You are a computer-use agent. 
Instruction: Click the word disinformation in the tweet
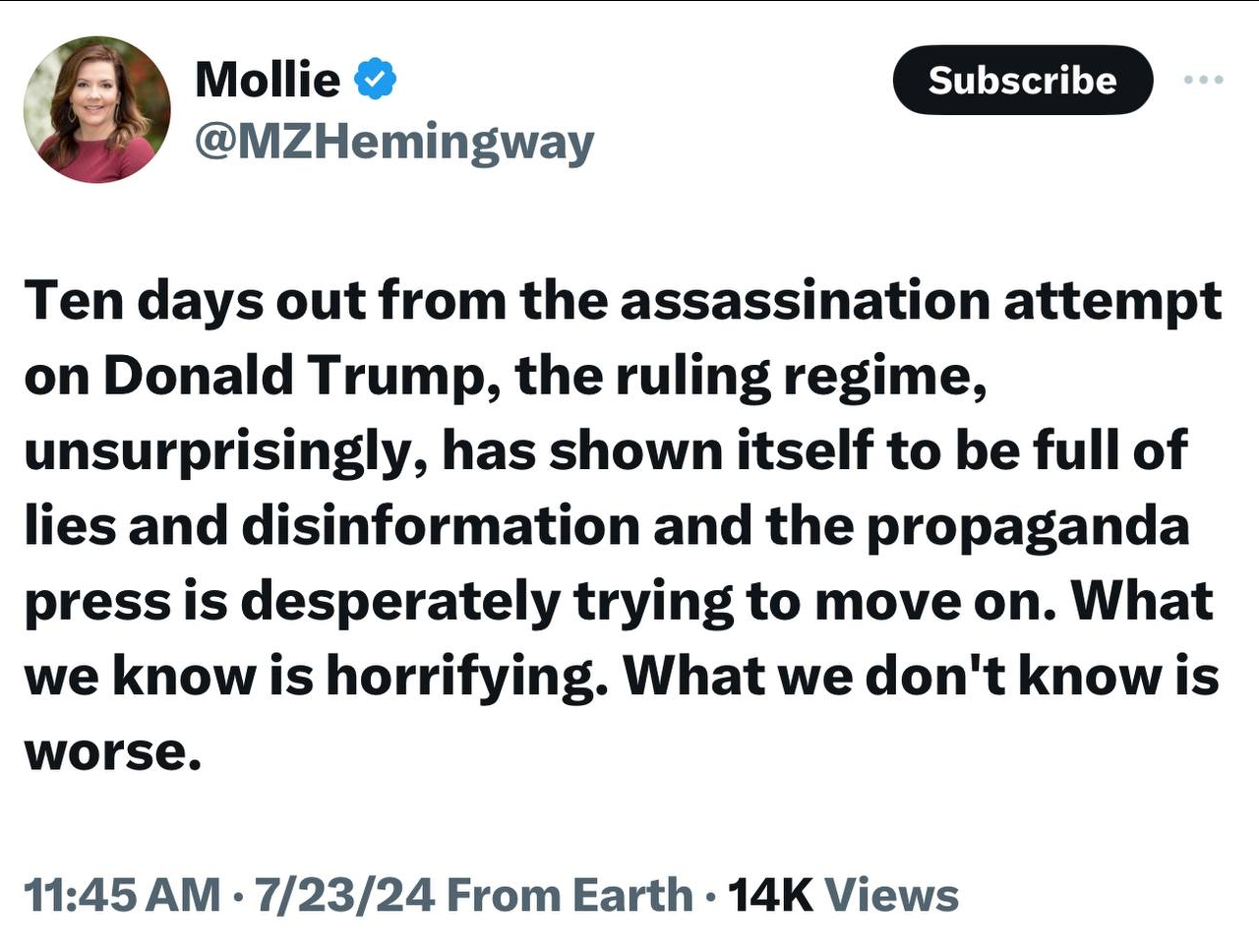coord(441,526)
